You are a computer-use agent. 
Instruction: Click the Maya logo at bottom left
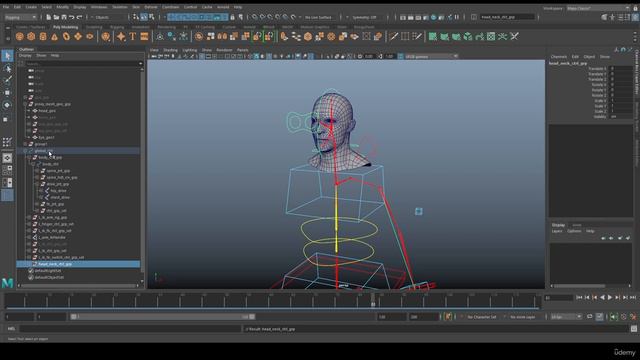7,282
